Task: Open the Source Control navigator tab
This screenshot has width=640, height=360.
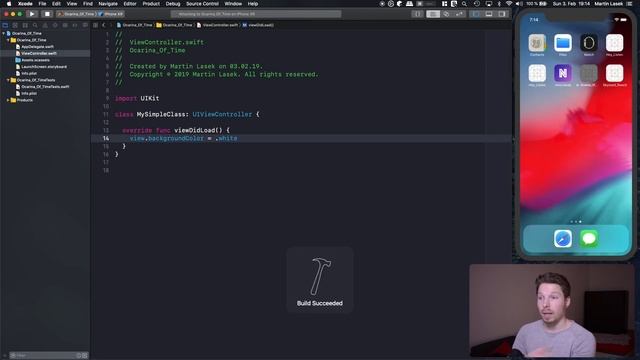Action: click(15, 25)
